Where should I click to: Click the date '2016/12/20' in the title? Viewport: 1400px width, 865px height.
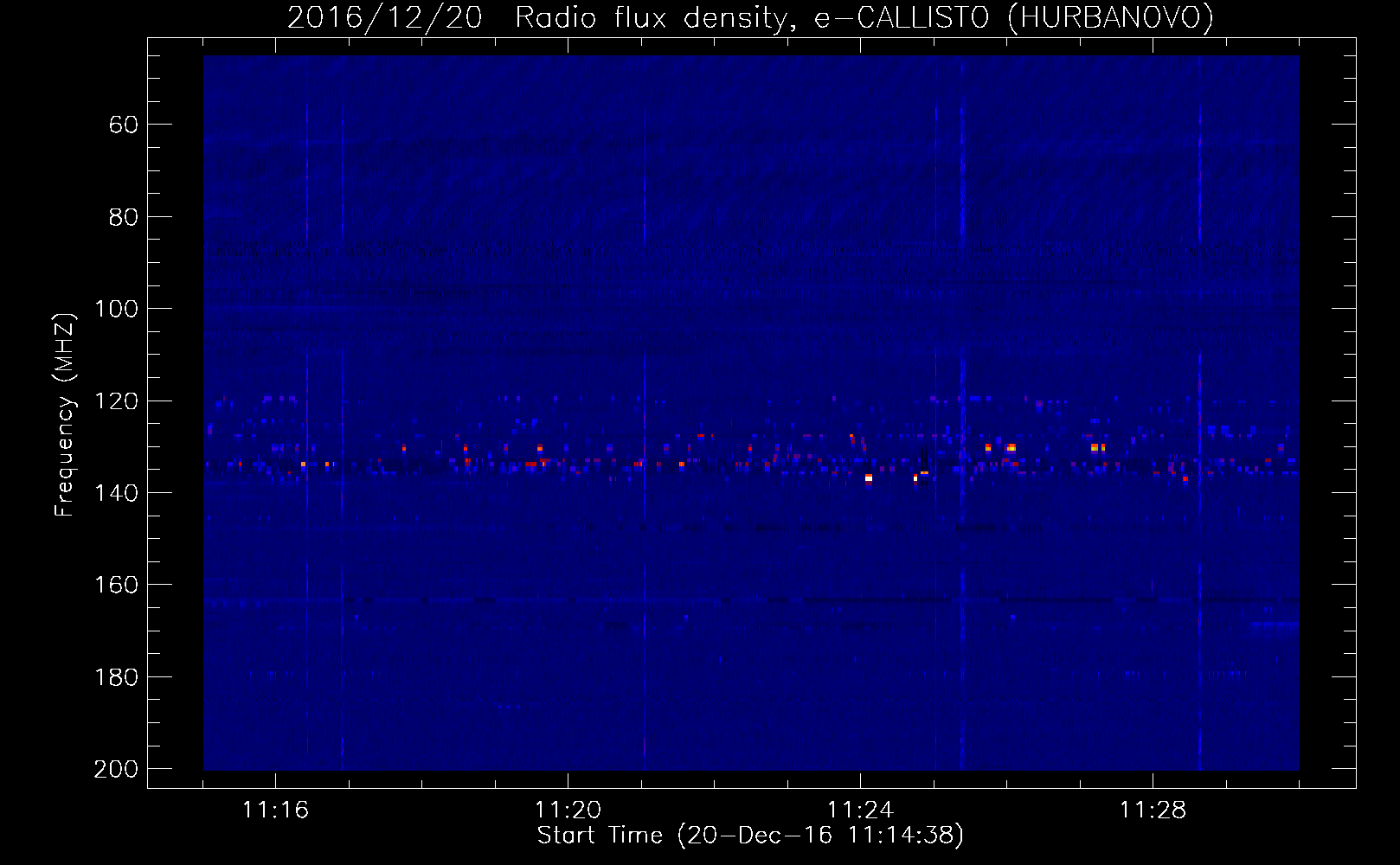(385, 17)
